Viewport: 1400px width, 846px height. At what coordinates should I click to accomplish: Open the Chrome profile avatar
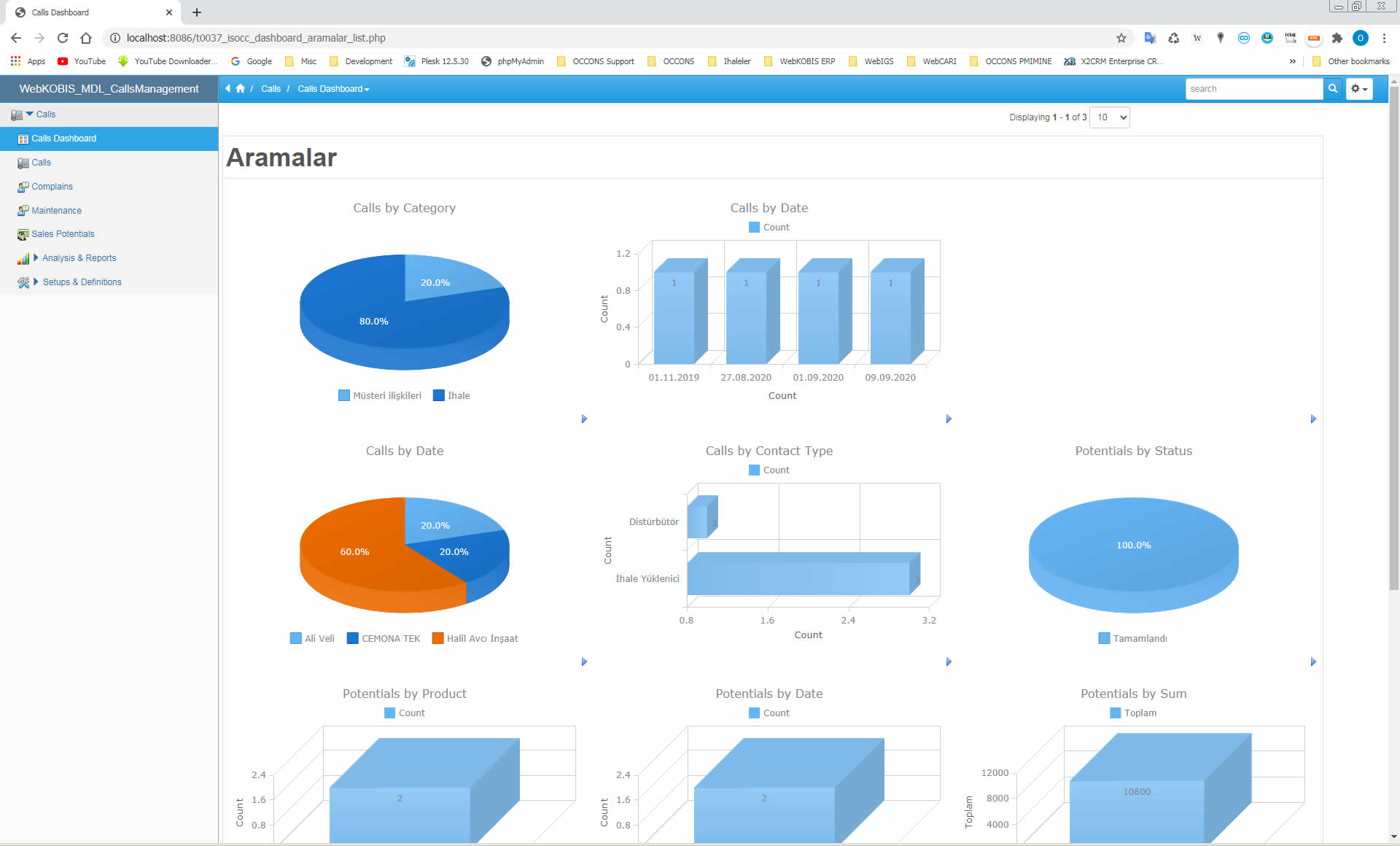click(1361, 38)
